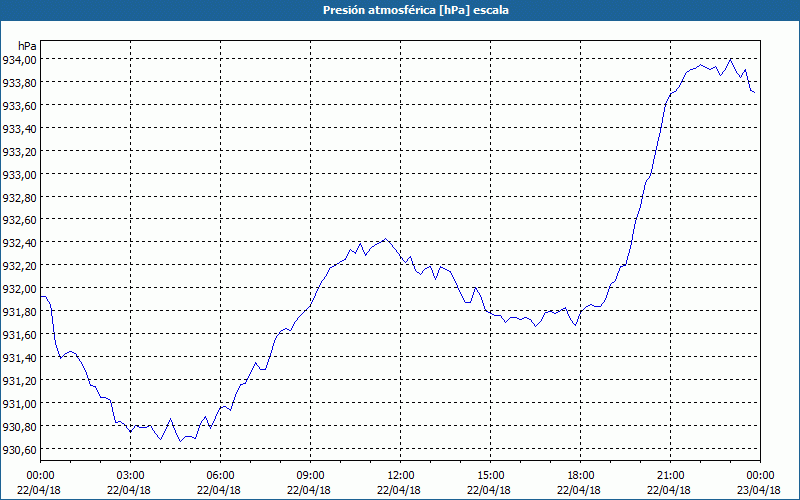
Task: Select the 932,80 axis value
Action: click(x=19, y=197)
